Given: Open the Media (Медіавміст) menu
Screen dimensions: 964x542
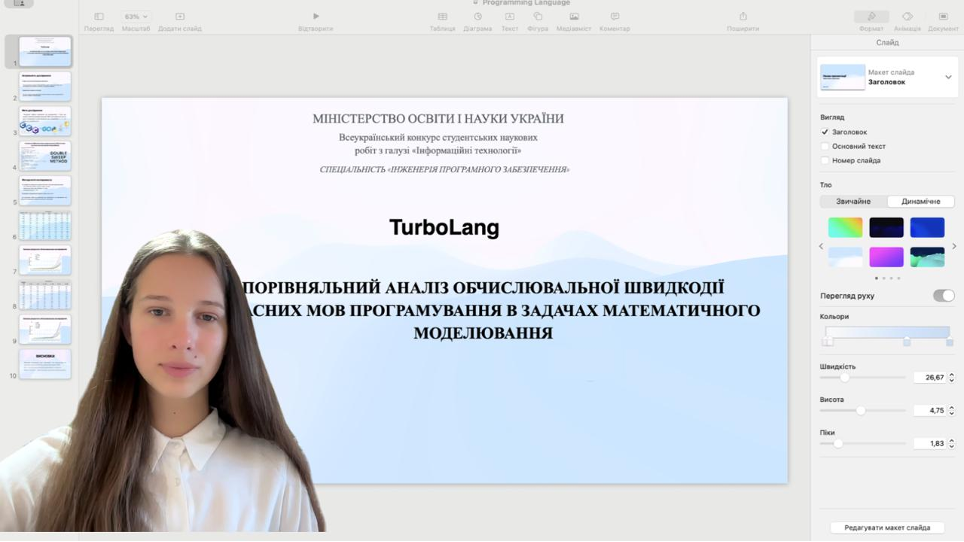Looking at the screenshot, I should [x=574, y=17].
